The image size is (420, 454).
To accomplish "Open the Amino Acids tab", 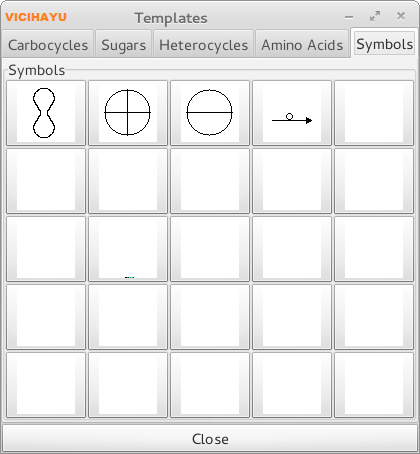I will 302,45.
